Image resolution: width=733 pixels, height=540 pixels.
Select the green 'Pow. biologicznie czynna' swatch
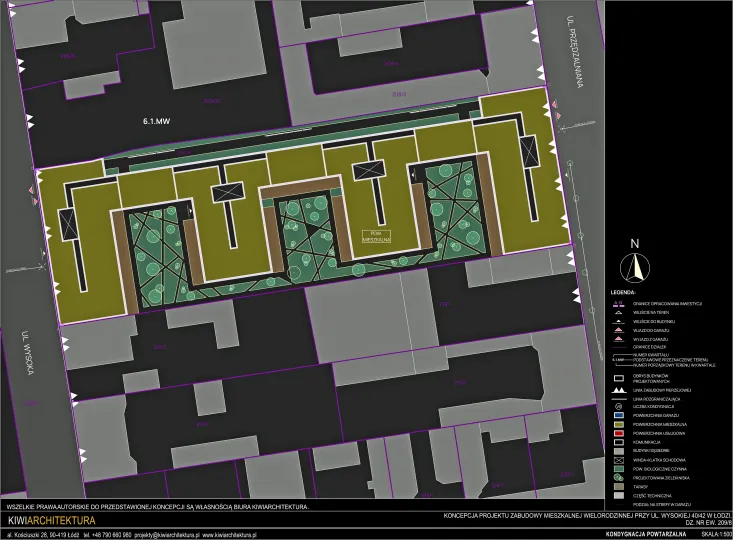(x=619, y=468)
